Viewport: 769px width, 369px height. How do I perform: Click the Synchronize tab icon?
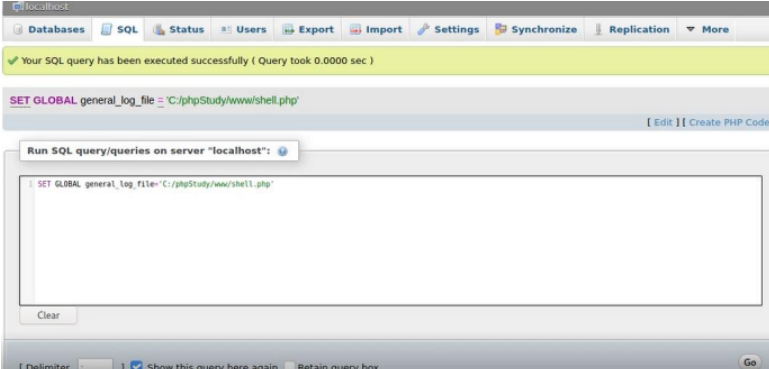(500, 29)
